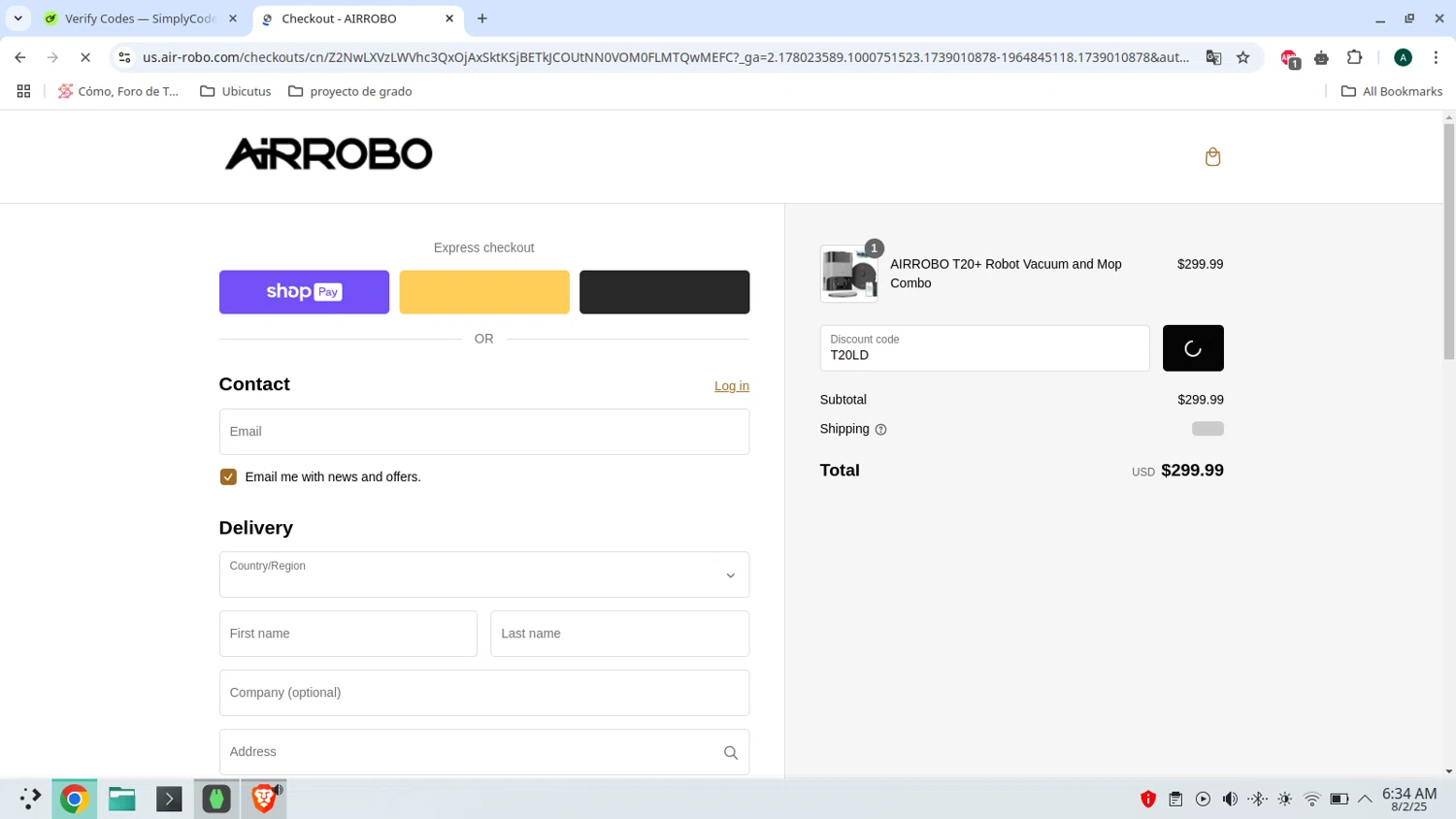The image size is (1456, 819).
Task: Open the Cómo, Foro de T... bookmark
Action: pyautogui.click(x=118, y=91)
